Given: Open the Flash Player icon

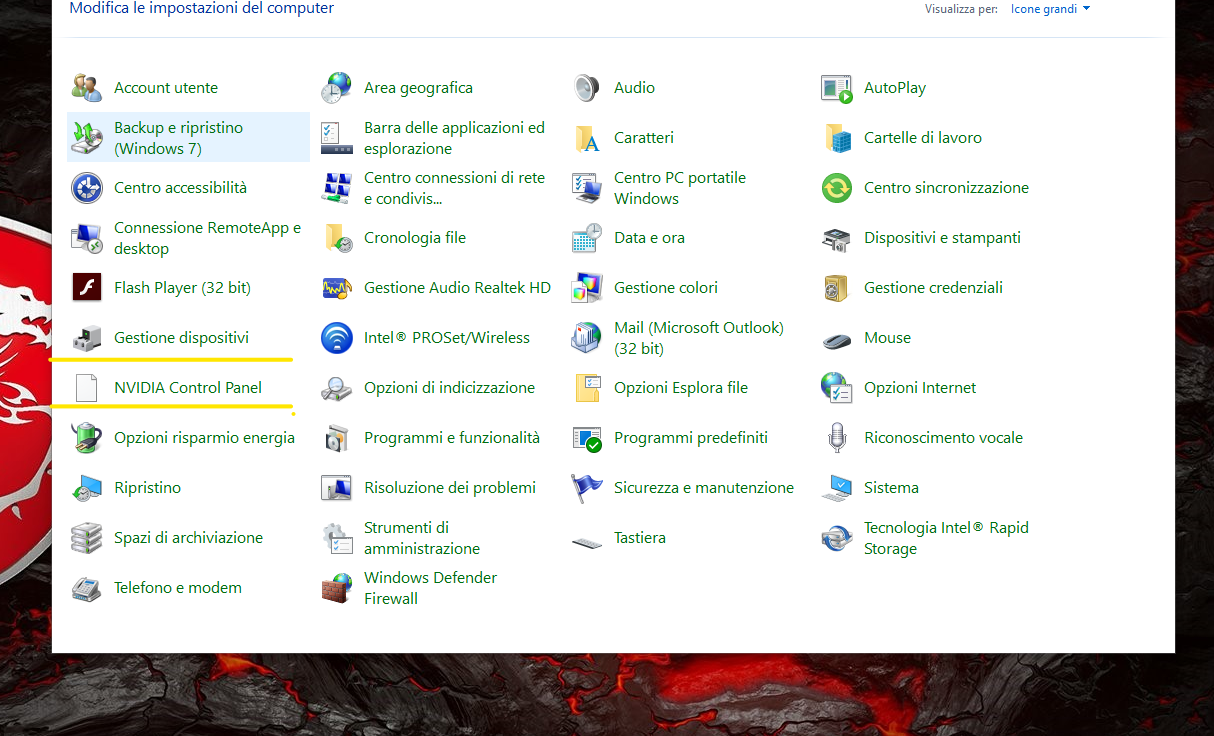Looking at the screenshot, I should point(87,288).
